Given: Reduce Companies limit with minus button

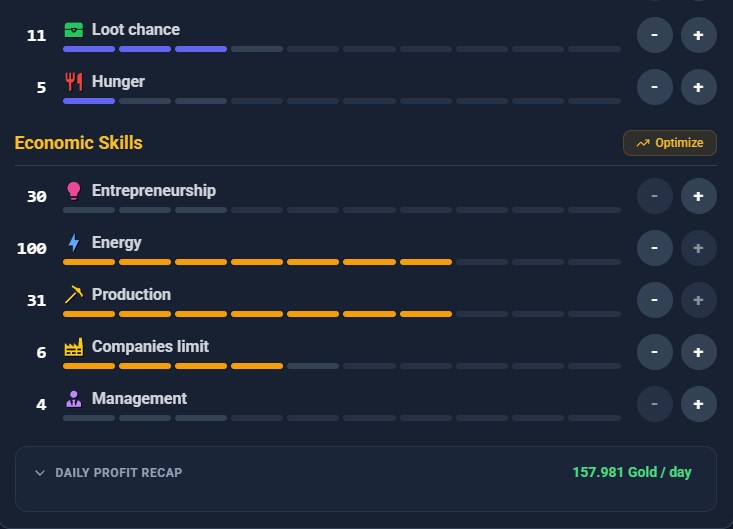Looking at the screenshot, I should click(x=654, y=352).
